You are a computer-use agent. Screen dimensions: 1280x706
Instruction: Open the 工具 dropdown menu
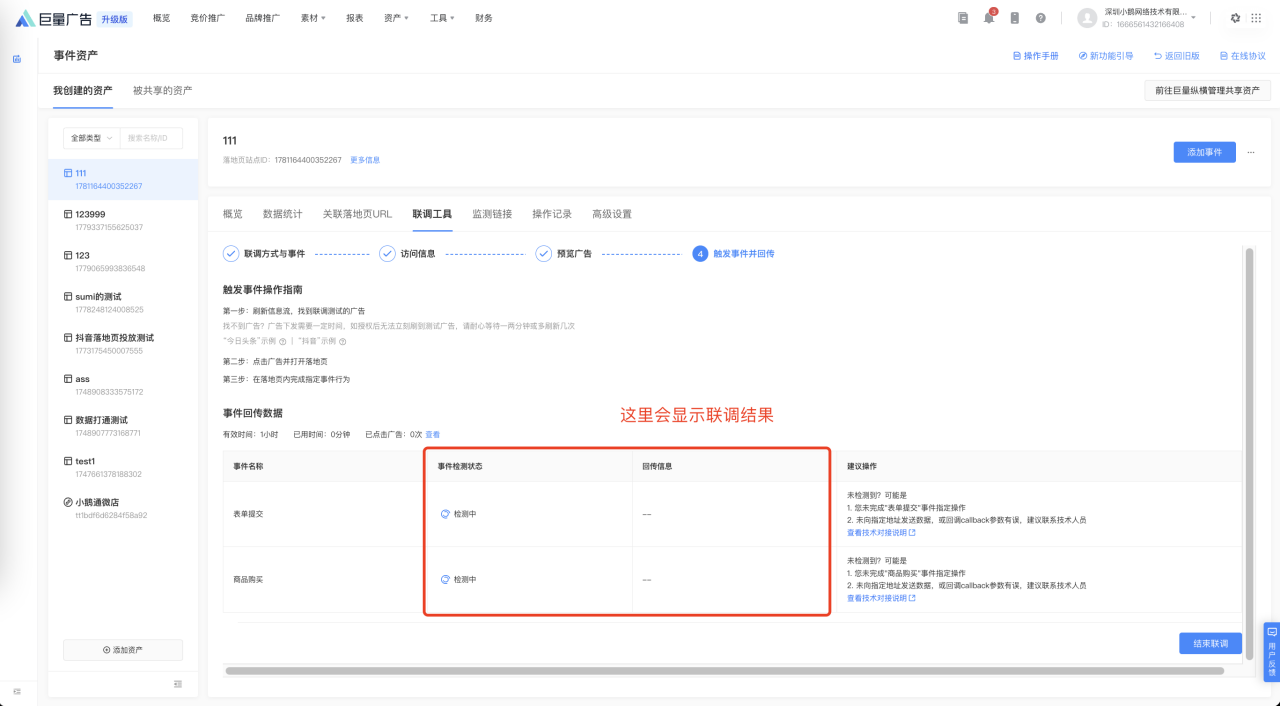click(x=441, y=18)
